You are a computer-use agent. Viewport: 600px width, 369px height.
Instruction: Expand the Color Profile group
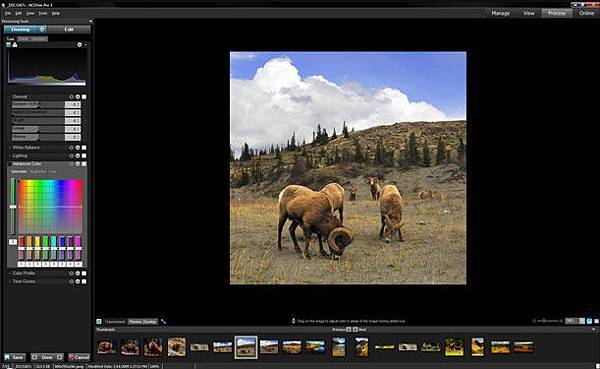(x=23, y=274)
